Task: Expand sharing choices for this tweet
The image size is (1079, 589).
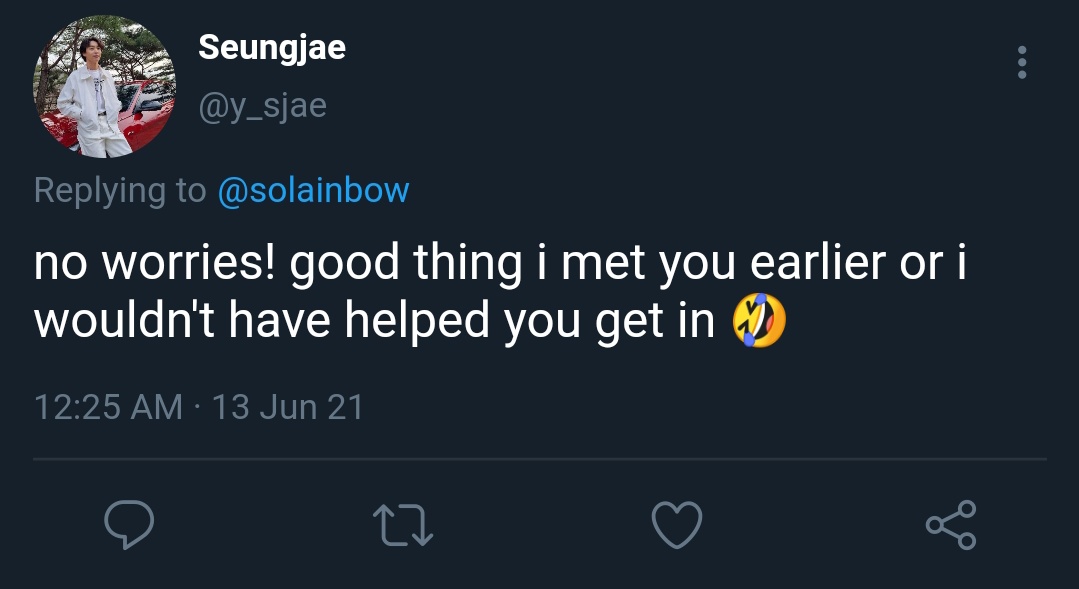Action: (x=950, y=524)
